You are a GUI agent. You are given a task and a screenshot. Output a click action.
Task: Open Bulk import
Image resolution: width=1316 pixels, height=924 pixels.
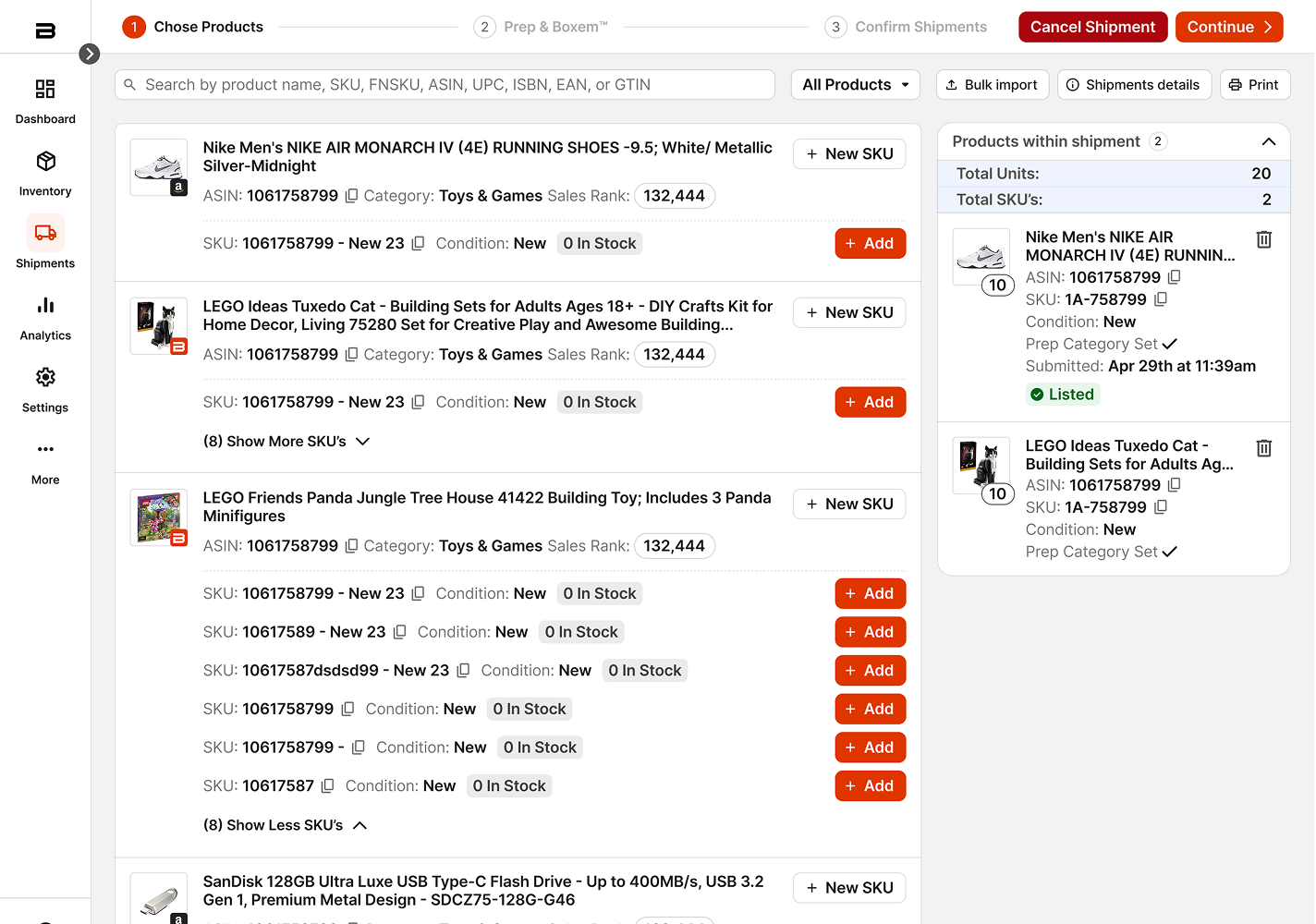pos(992,84)
